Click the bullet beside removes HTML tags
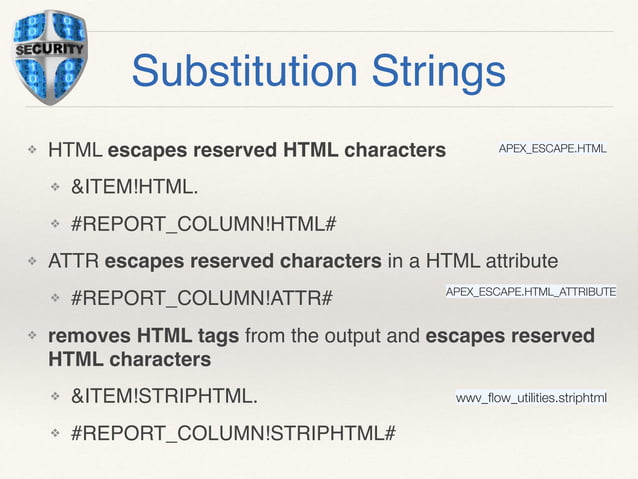638x479 pixels. (x=31, y=336)
